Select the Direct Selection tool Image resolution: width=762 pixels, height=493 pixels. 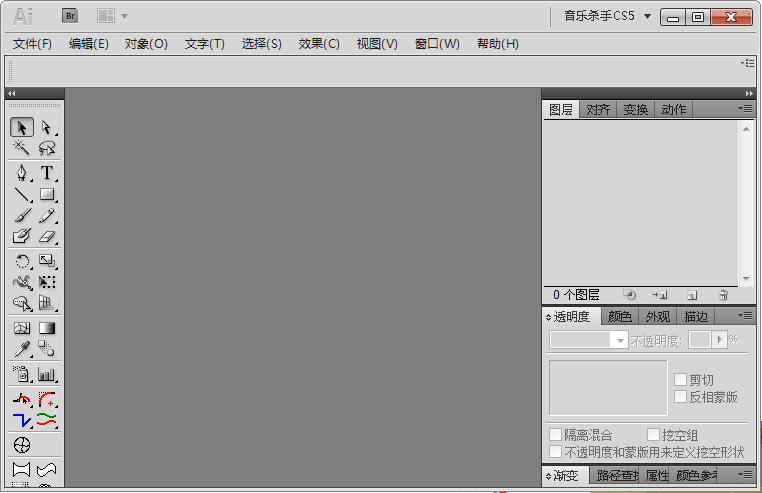coord(47,128)
